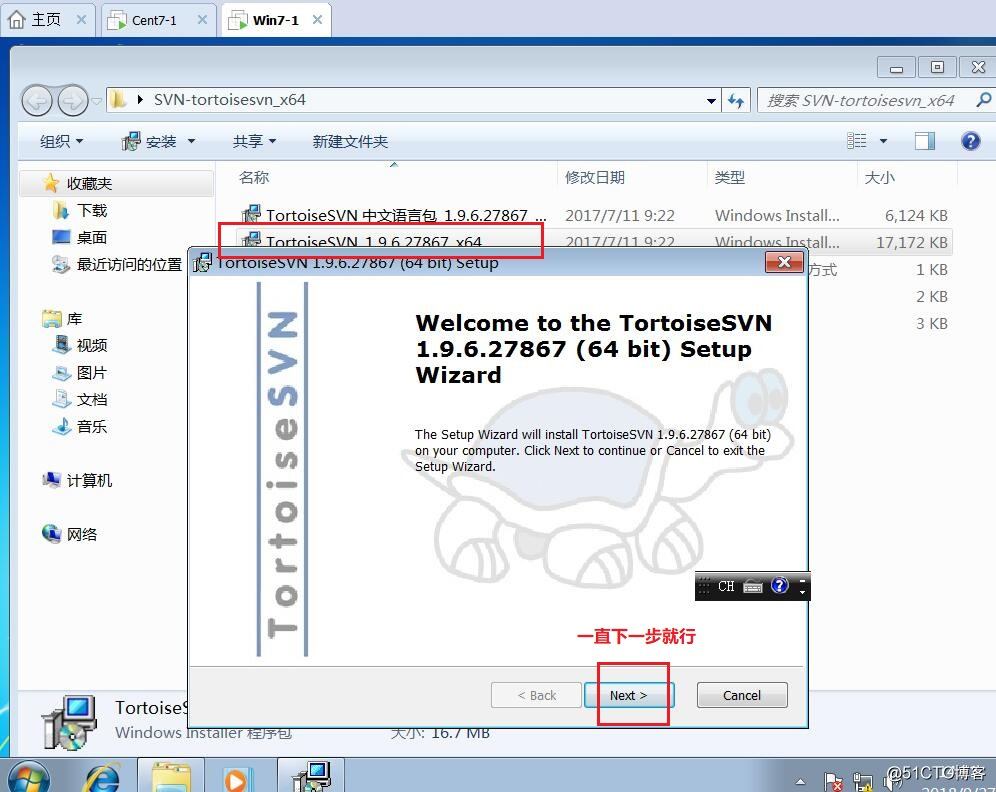Open the 音乐 library
Screen dimensions: 996x792
(x=80, y=426)
